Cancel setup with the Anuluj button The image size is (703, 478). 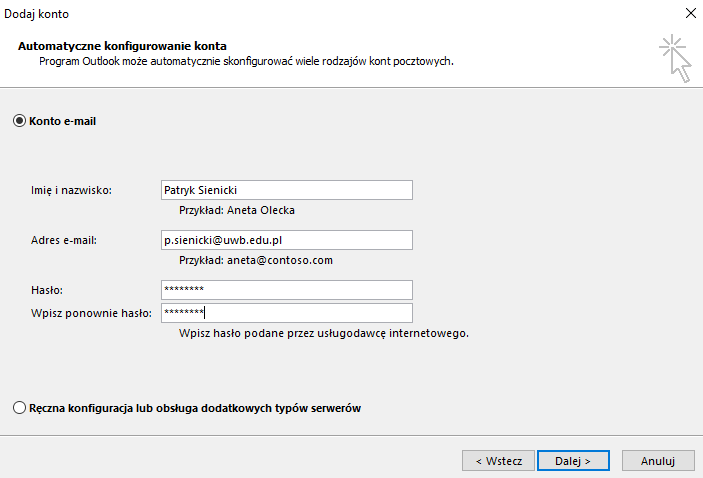(x=658, y=461)
